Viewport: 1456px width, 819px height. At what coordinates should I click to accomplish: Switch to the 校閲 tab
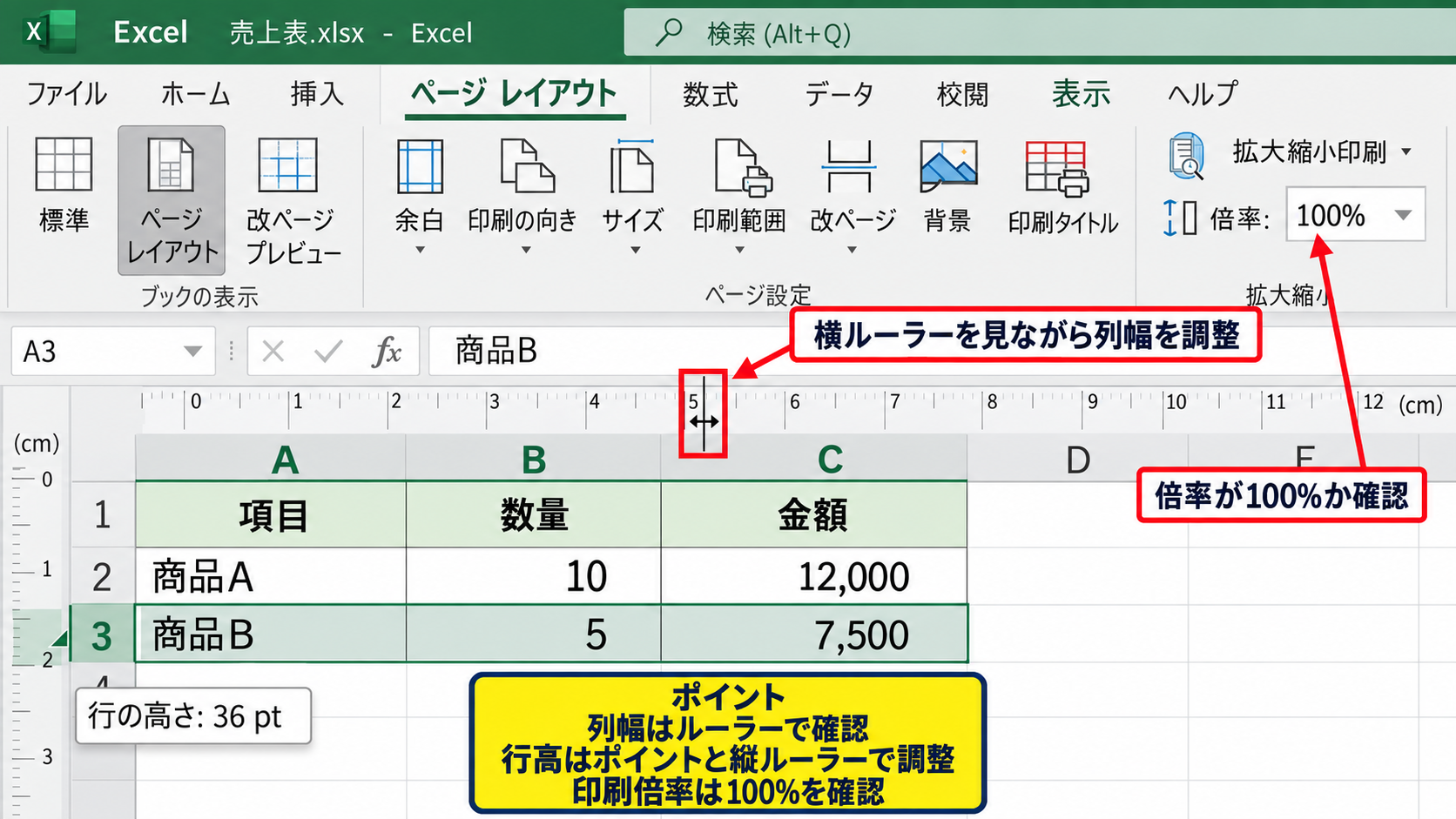962,94
